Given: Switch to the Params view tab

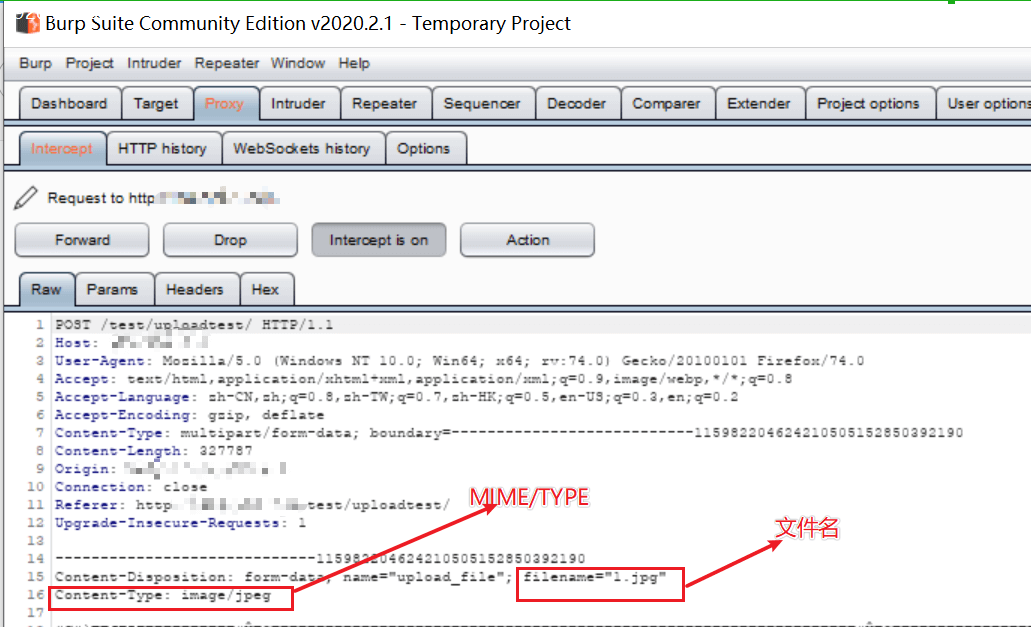Looking at the screenshot, I should (112, 289).
